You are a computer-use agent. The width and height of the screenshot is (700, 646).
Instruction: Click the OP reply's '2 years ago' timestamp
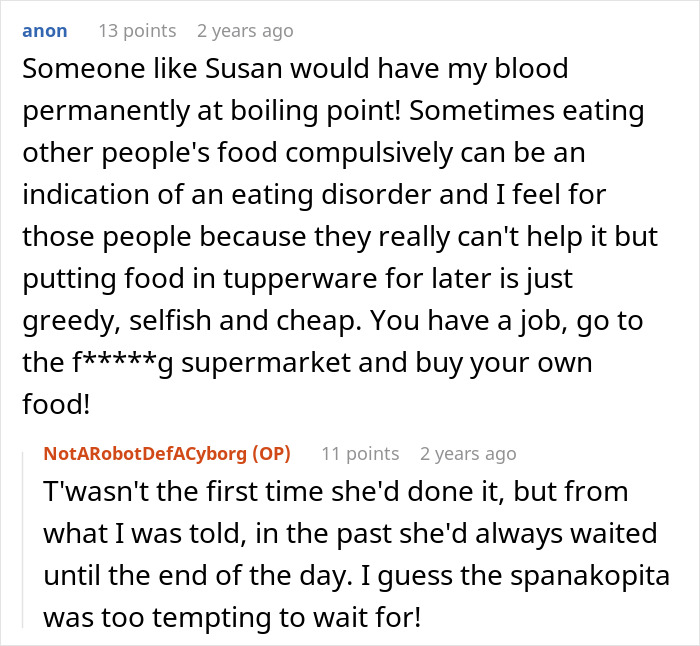pyautogui.click(x=468, y=453)
